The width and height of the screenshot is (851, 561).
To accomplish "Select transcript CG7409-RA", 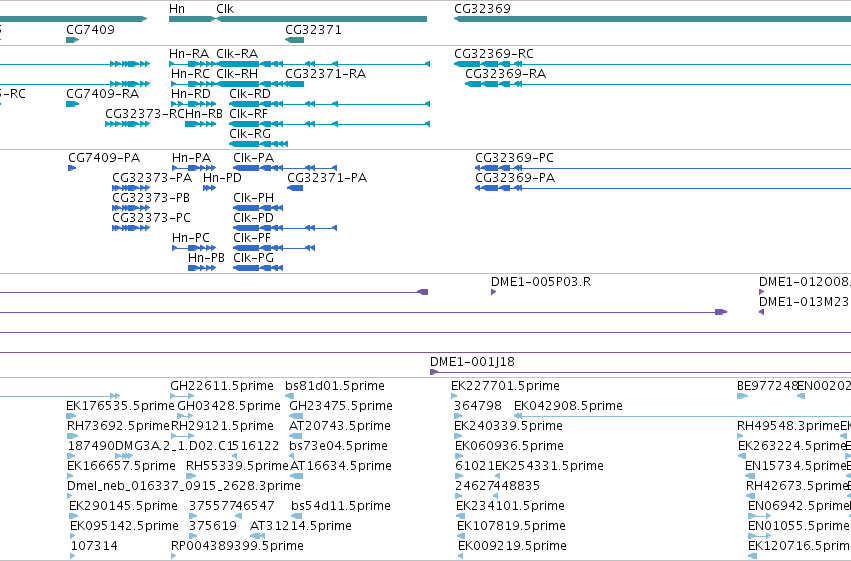I will coord(103,94).
